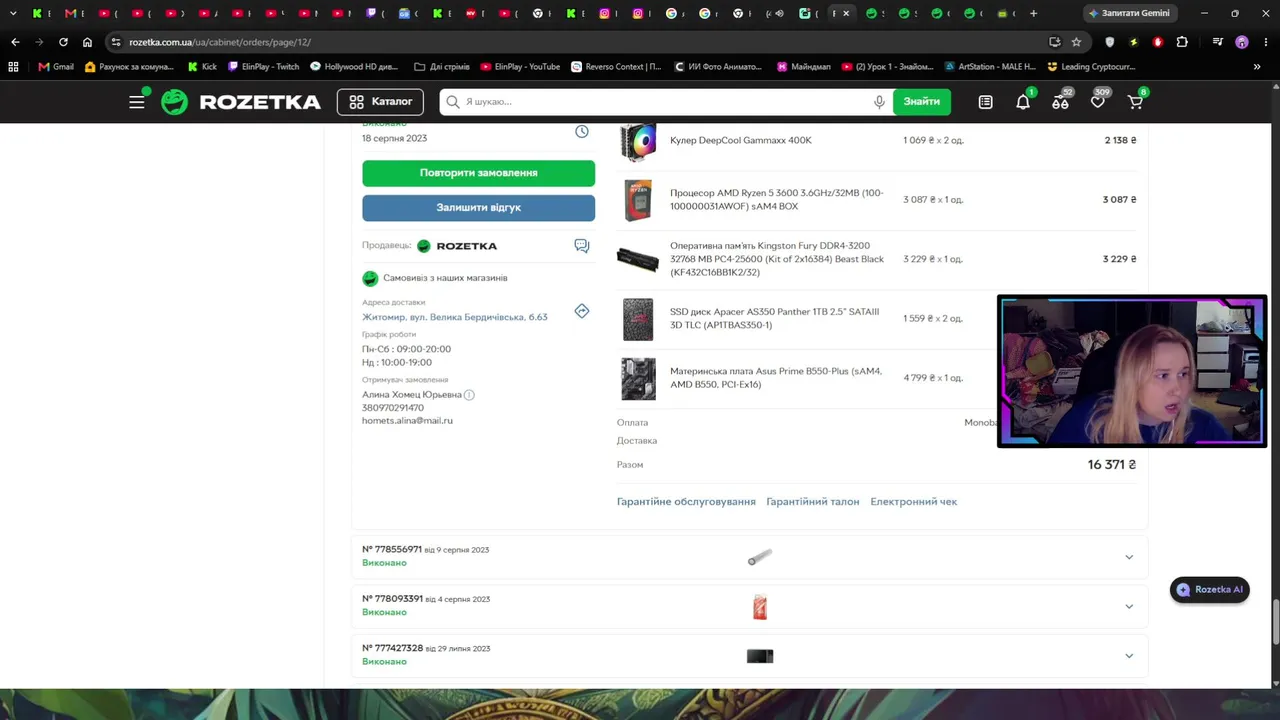
Task: Click the total price 16 371 ₴
Action: (x=1112, y=465)
